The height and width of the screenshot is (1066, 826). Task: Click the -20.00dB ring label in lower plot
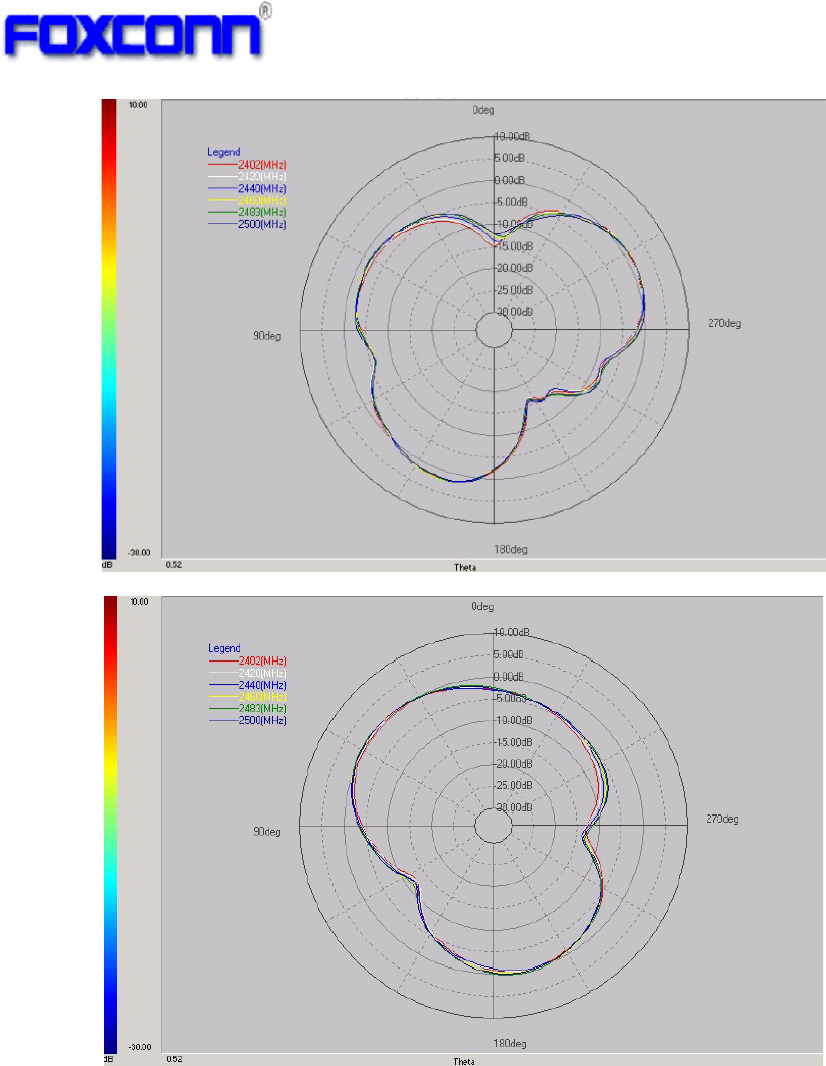point(513,764)
